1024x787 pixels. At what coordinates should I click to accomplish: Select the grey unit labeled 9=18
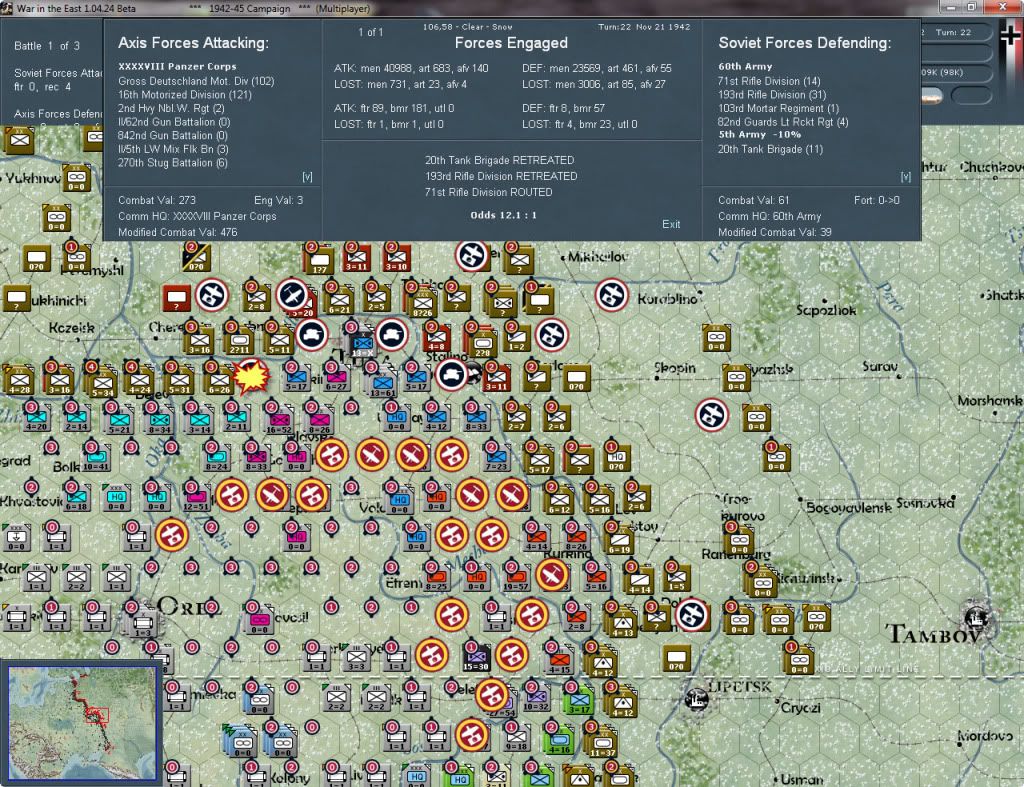[516, 738]
